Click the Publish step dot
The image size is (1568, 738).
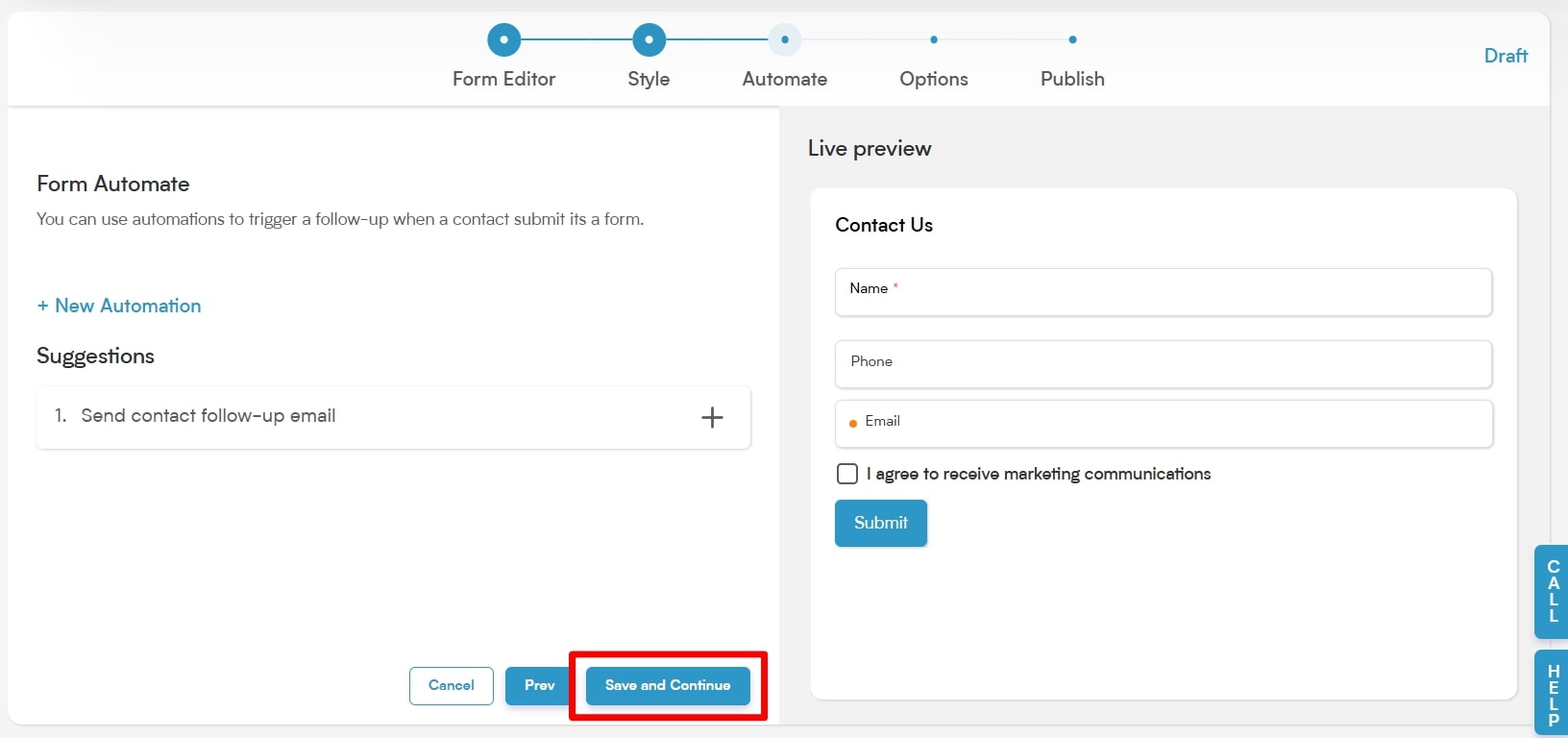1072,39
